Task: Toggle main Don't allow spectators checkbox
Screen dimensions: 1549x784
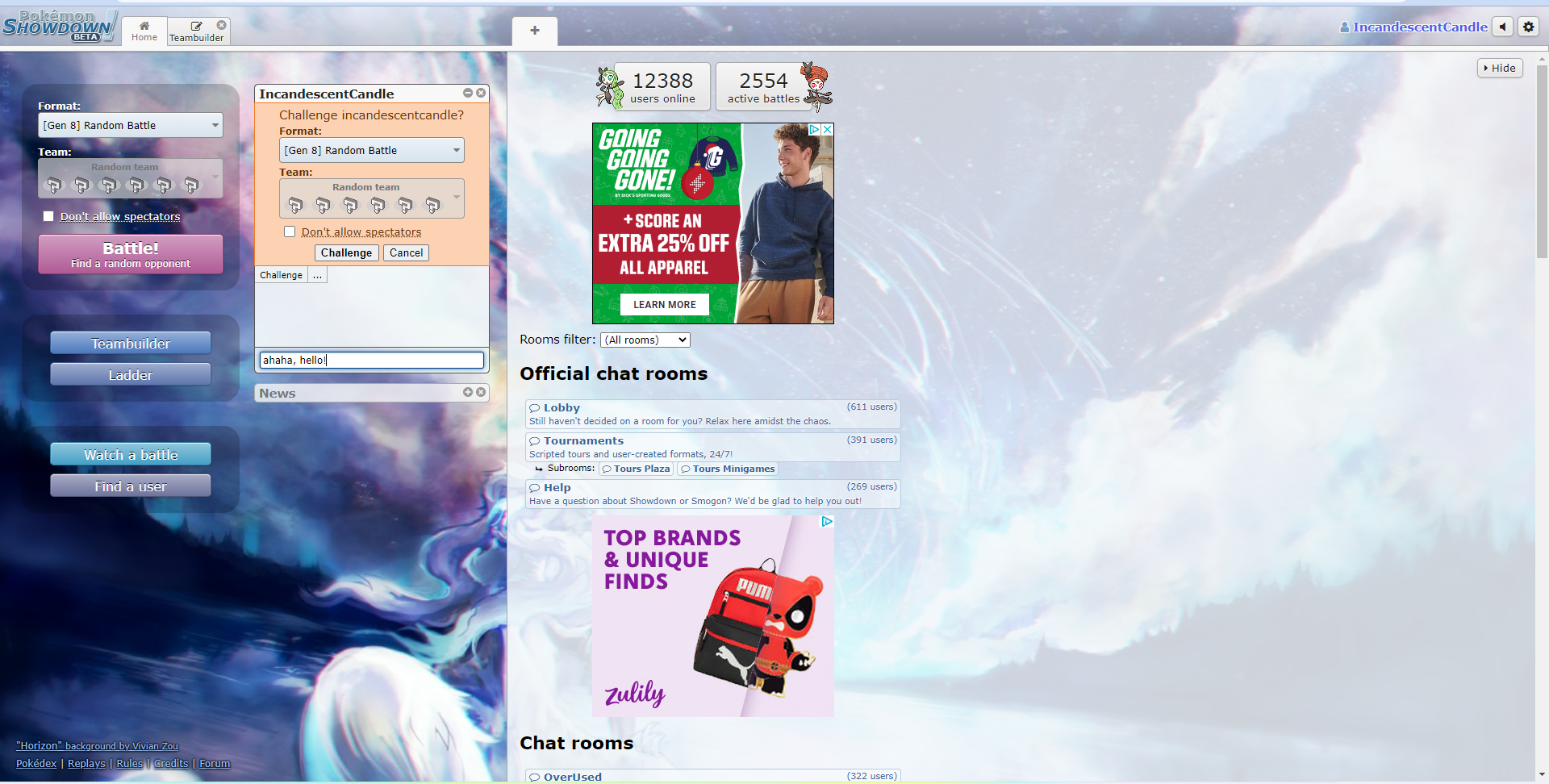Action: (48, 216)
